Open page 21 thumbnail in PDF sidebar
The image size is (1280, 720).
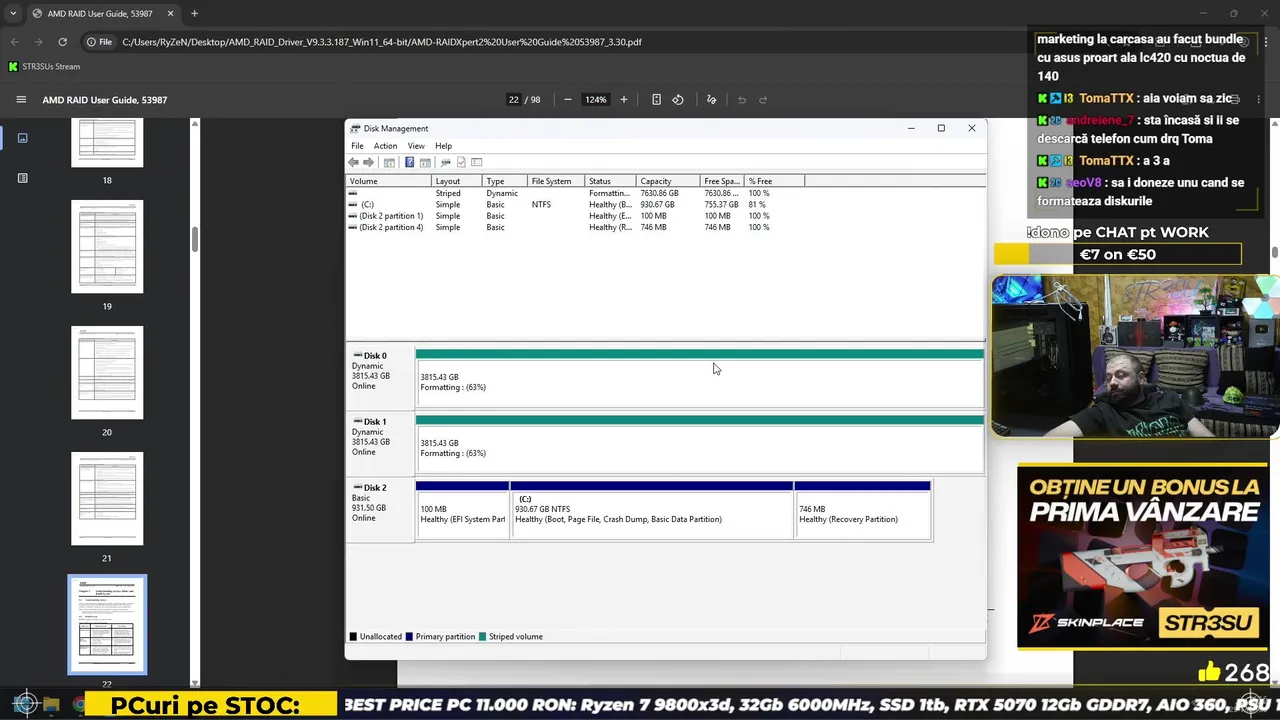[x=107, y=499]
